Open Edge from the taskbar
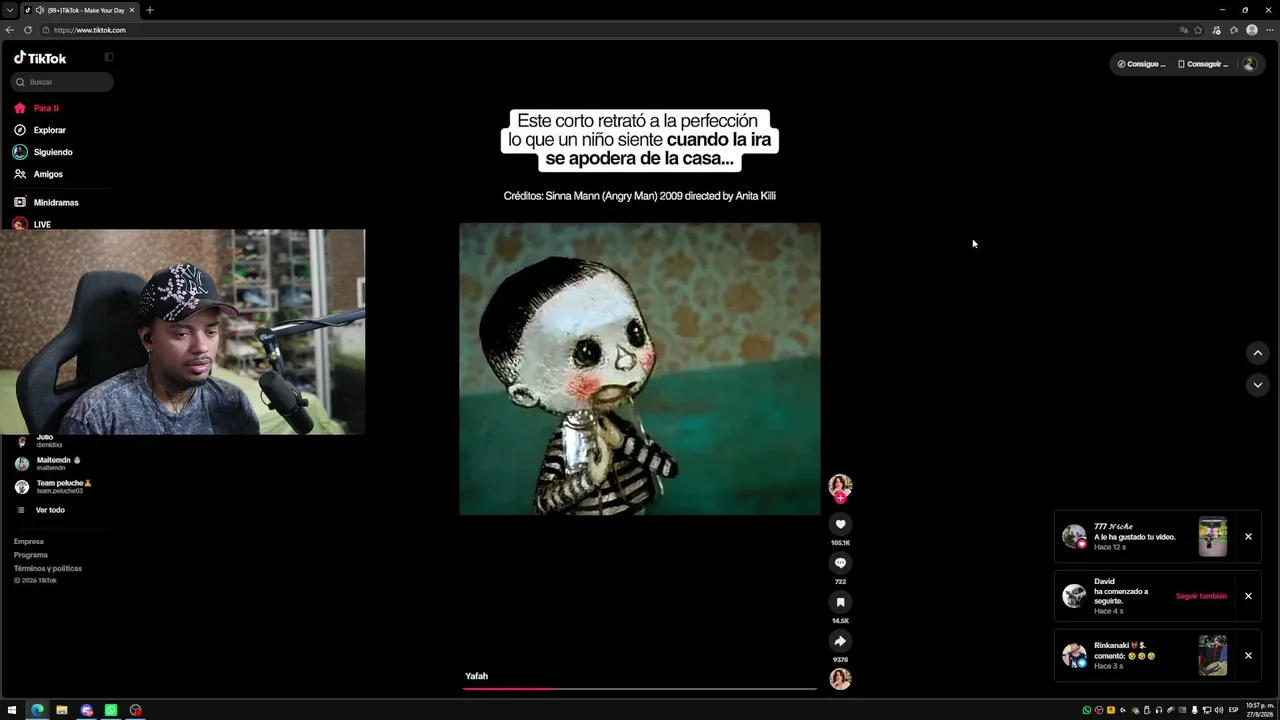Image resolution: width=1280 pixels, height=720 pixels. [x=37, y=710]
